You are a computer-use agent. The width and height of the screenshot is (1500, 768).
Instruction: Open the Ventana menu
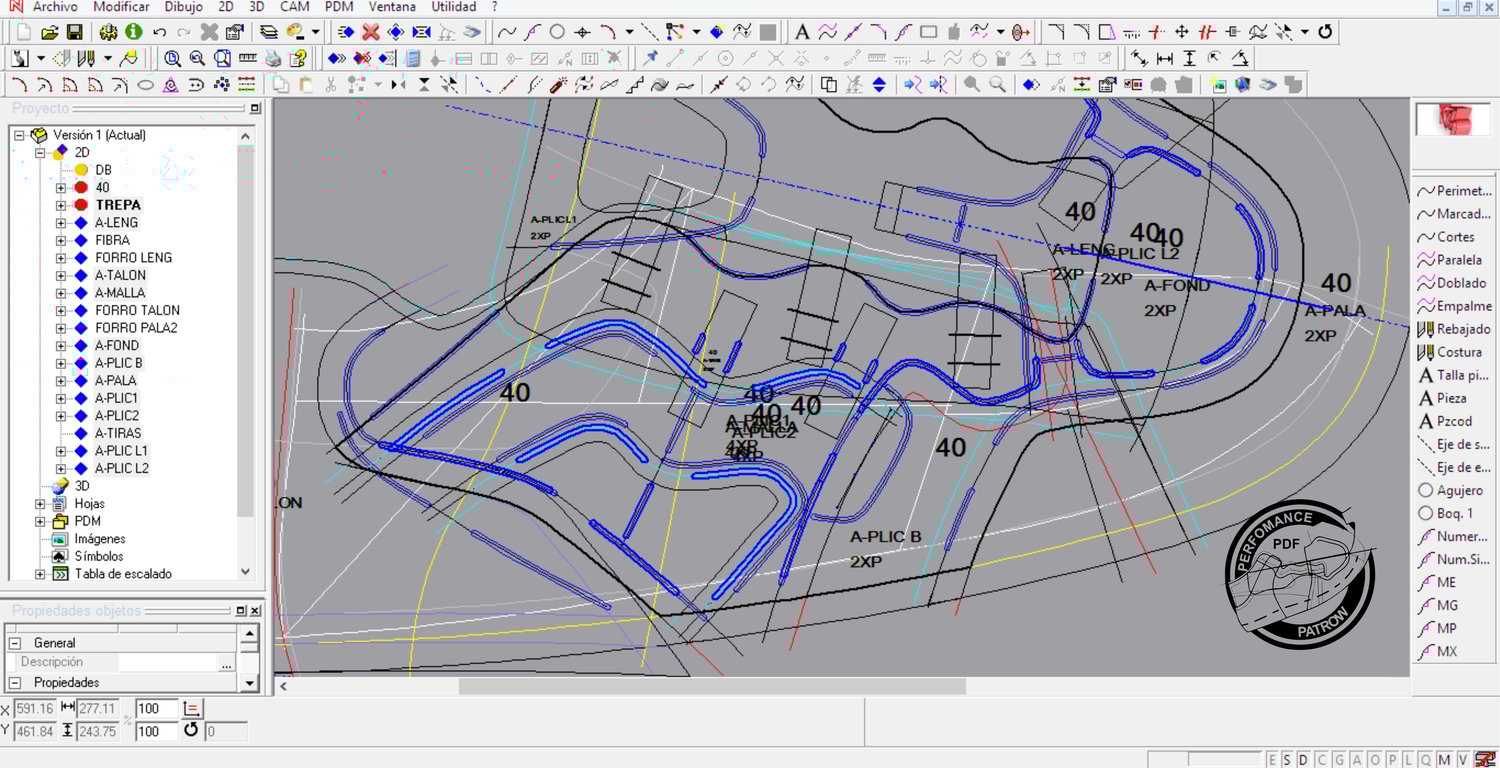click(392, 7)
